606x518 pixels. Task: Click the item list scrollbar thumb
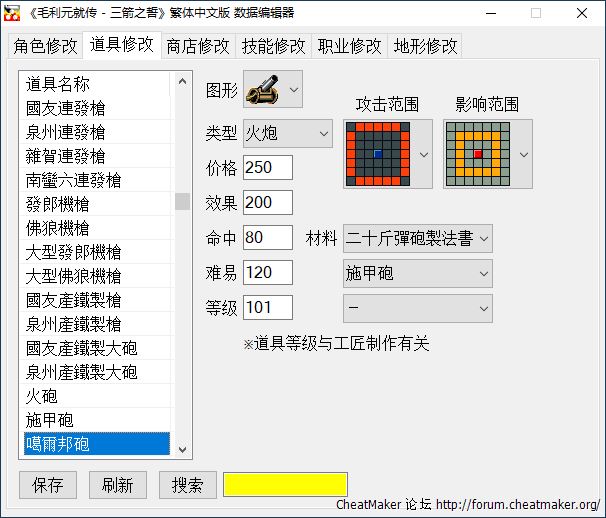182,201
